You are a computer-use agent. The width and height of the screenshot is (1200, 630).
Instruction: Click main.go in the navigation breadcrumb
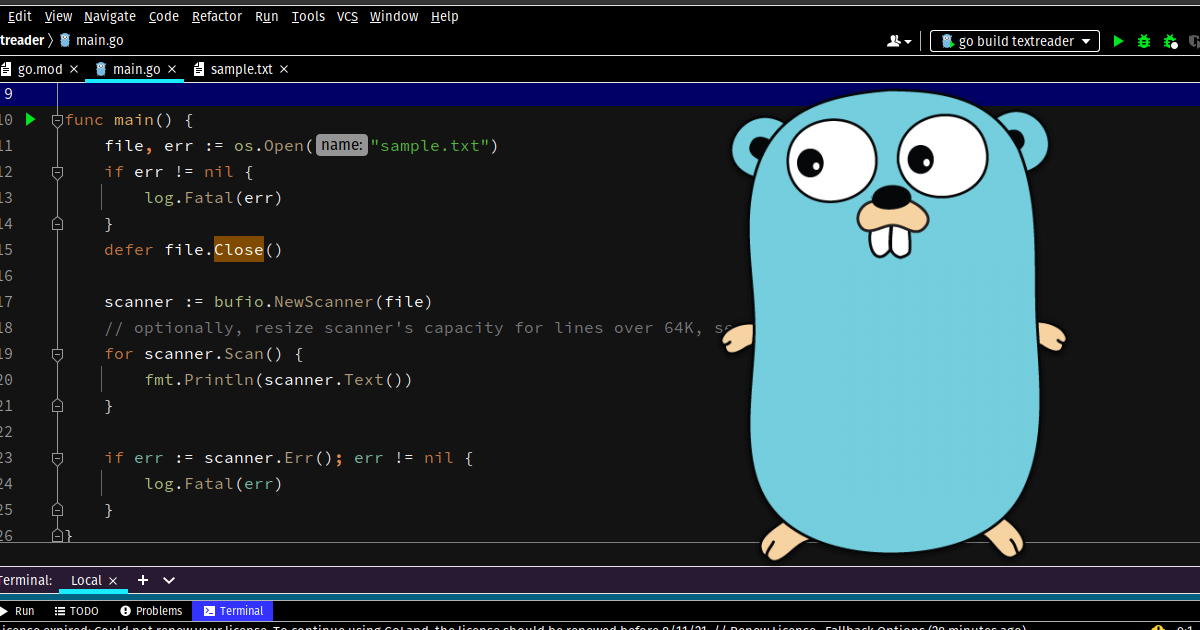point(91,41)
